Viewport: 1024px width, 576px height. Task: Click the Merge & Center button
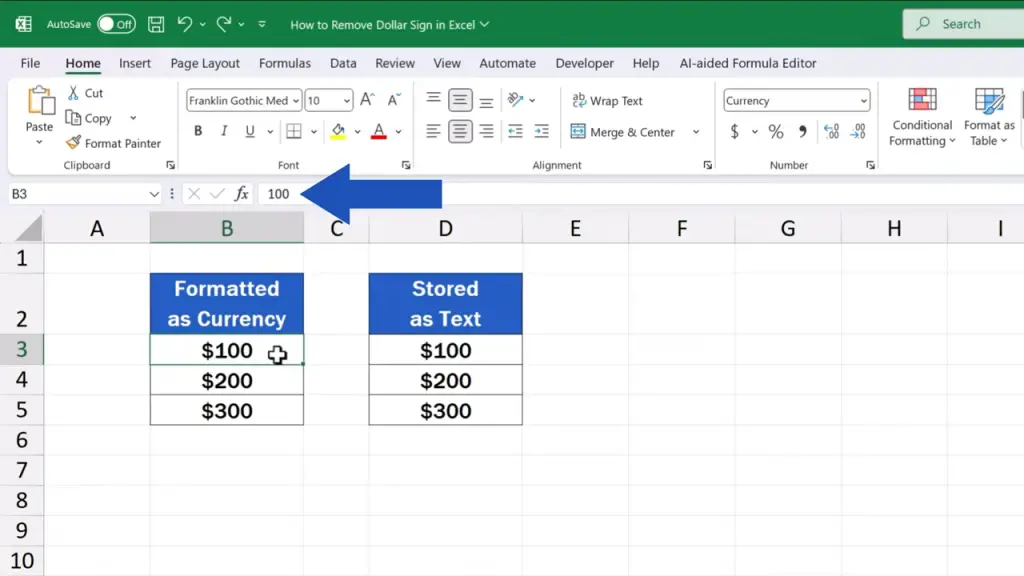[623, 132]
